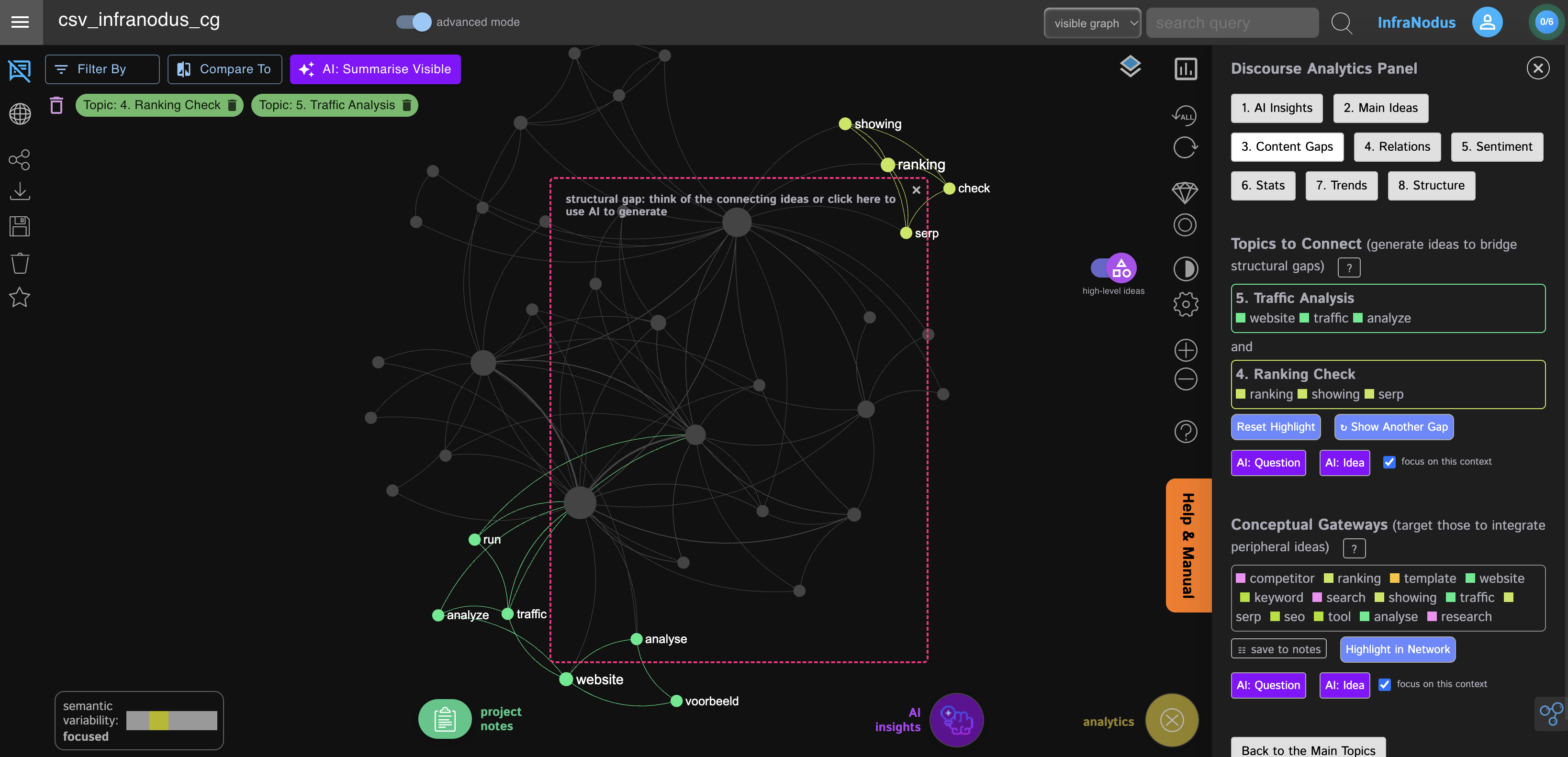
Task: Click AI: Question under Topics to Connect
Action: pos(1268,462)
